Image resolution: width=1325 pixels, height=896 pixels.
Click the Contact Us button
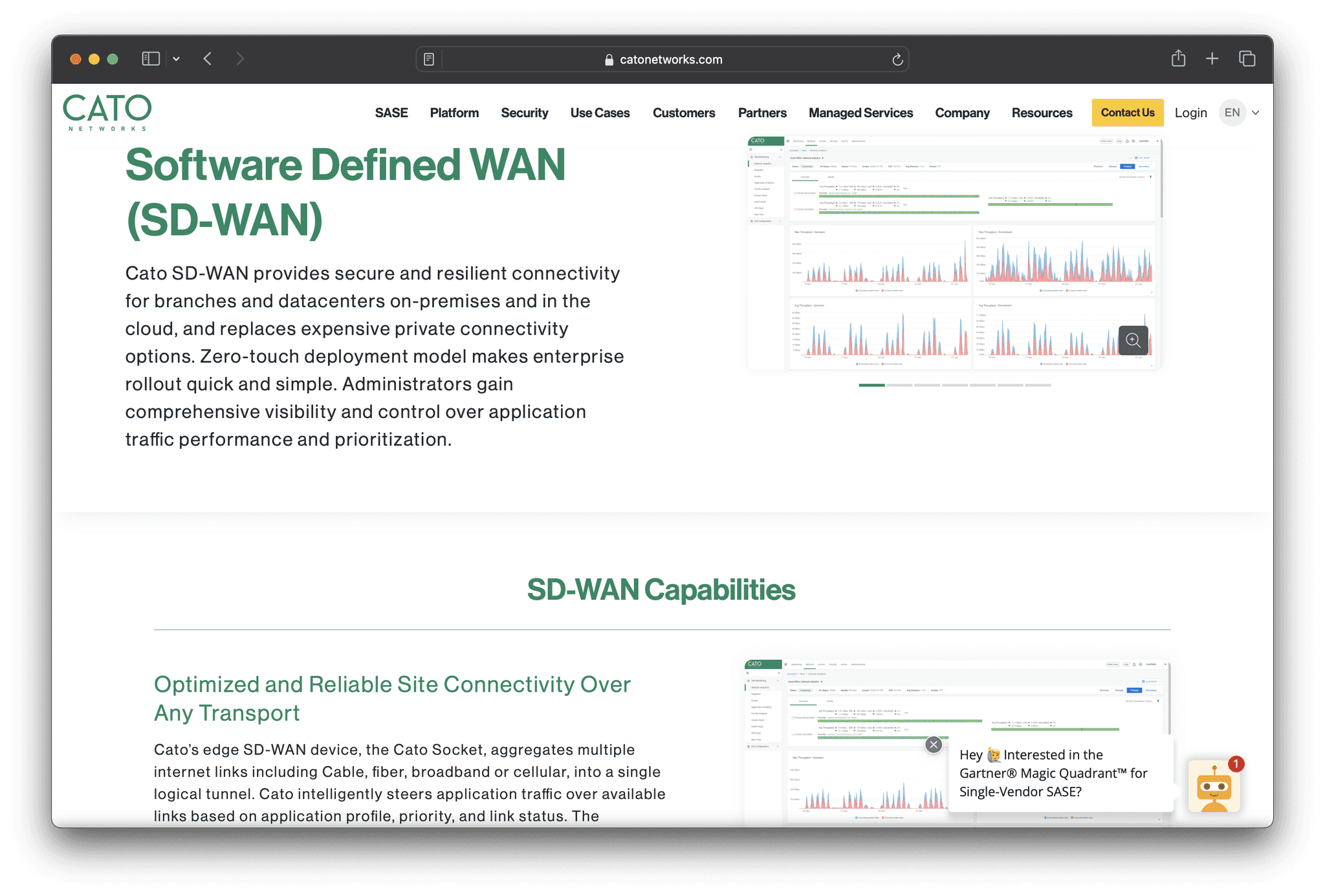pos(1127,112)
